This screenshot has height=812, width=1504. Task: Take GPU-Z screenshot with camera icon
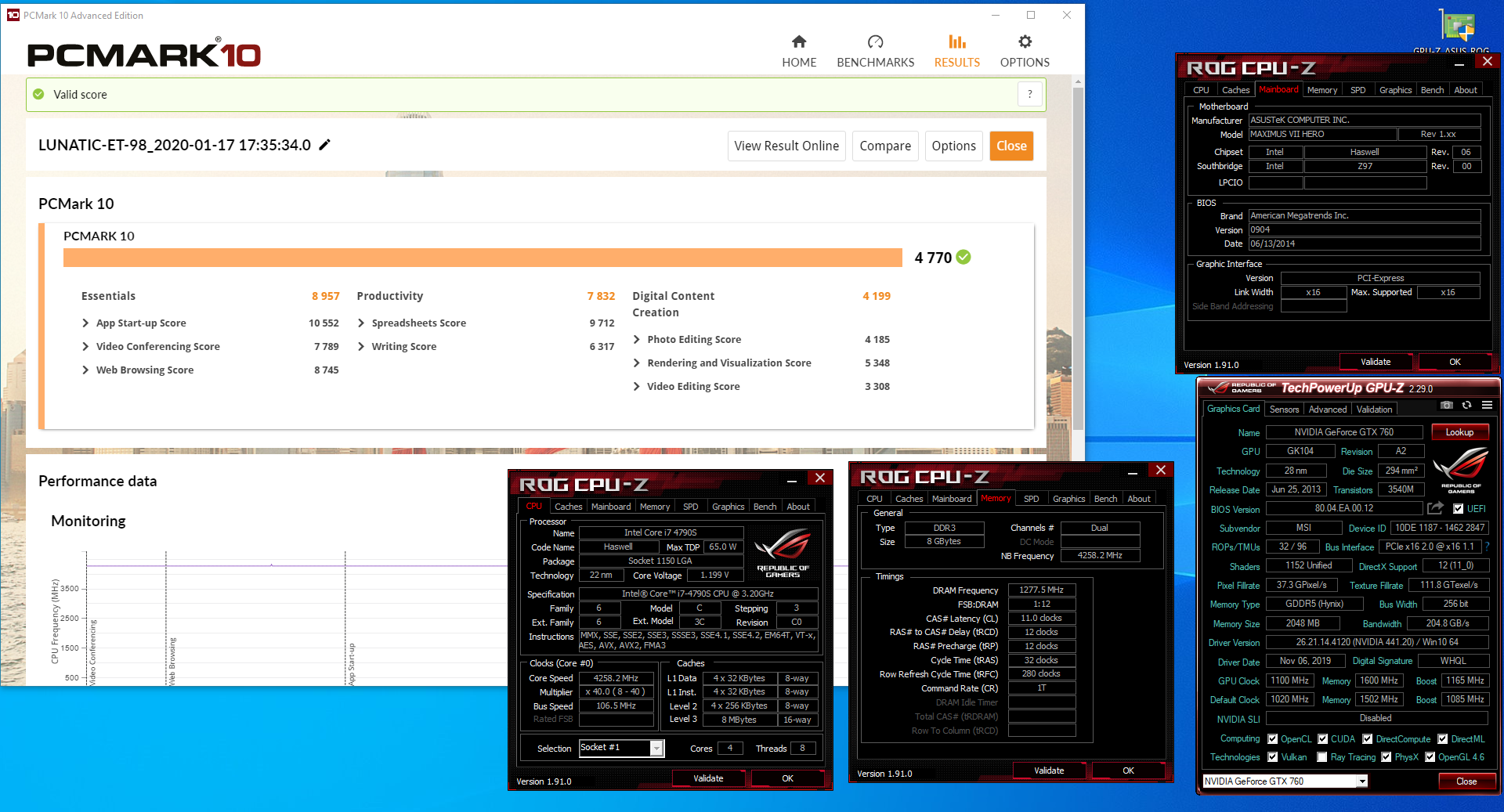1447,405
